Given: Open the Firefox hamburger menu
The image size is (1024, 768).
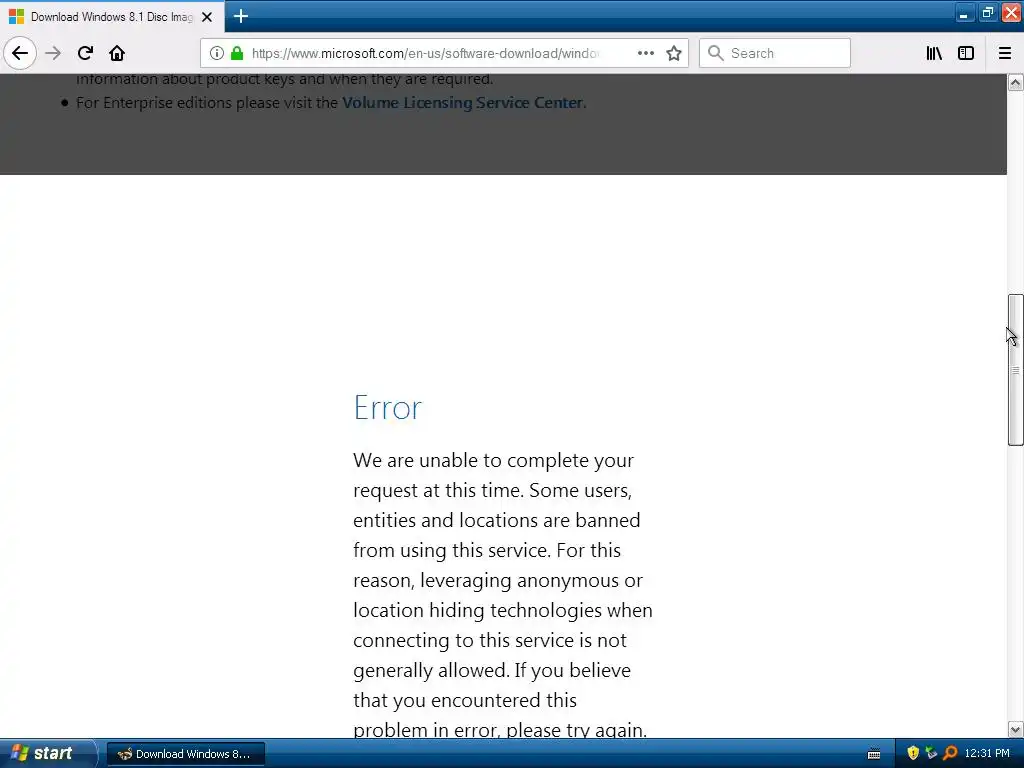Looking at the screenshot, I should [1004, 53].
